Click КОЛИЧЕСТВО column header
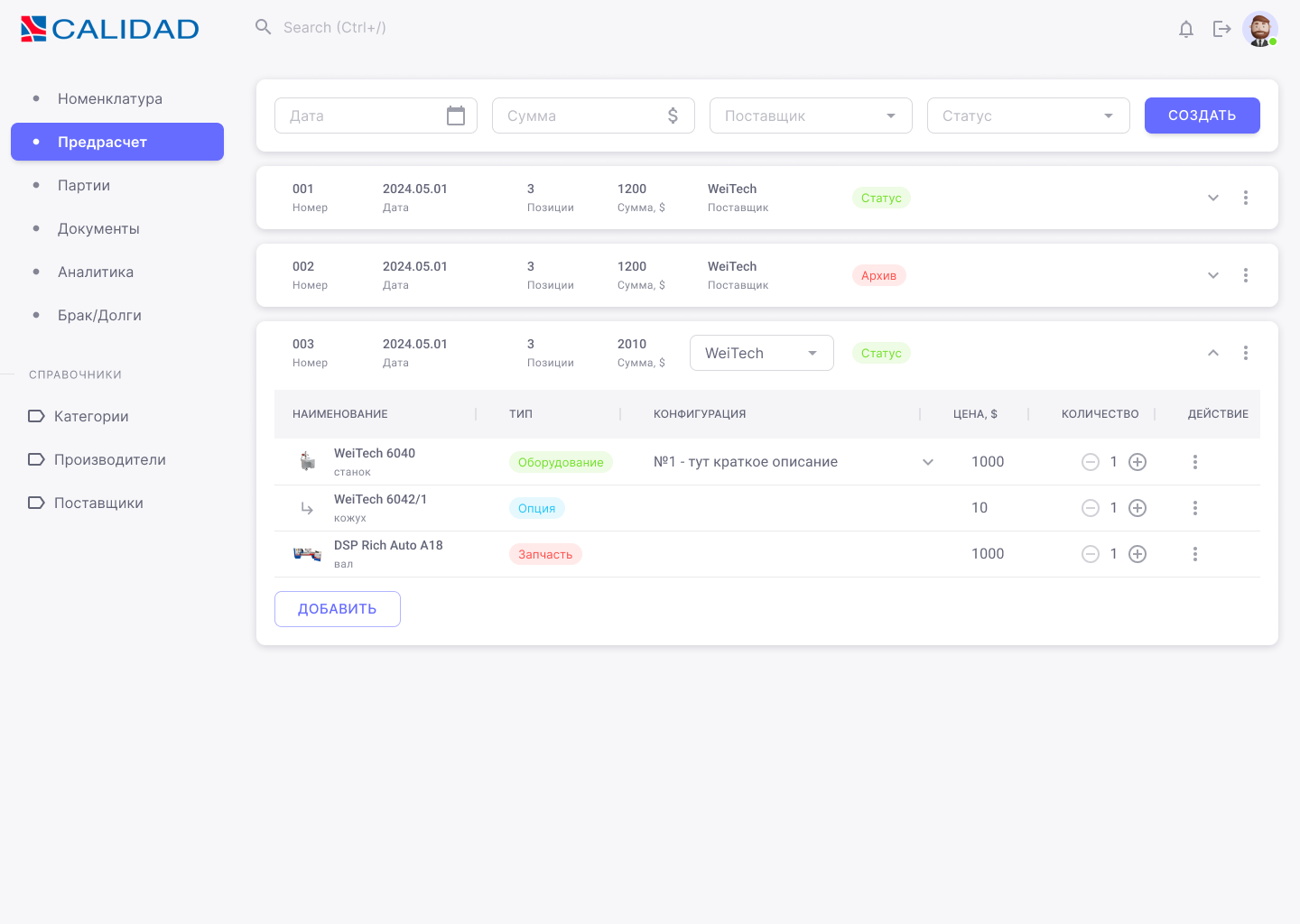The width and height of the screenshot is (1300, 924). [x=1100, y=414]
